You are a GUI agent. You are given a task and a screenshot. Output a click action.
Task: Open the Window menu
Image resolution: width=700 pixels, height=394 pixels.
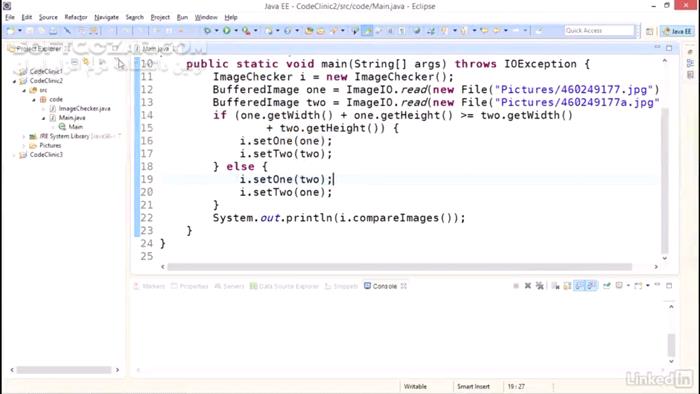206,17
